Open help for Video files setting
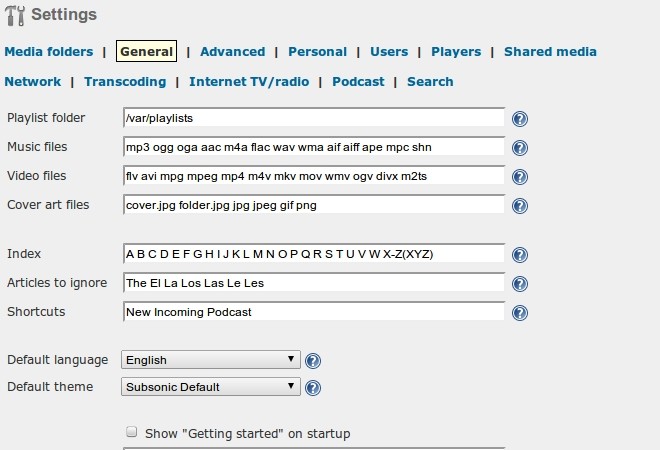This screenshot has width=660, height=450. point(520,177)
